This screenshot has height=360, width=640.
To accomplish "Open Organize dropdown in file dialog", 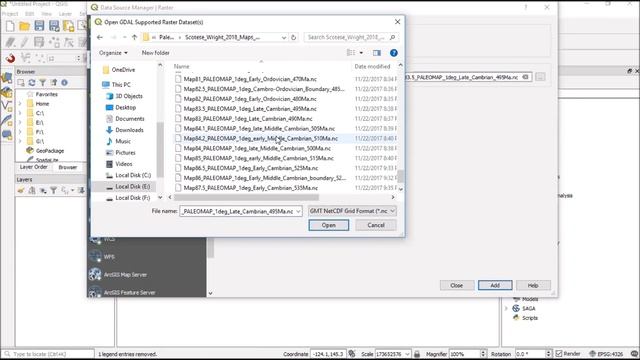I will point(113,53).
